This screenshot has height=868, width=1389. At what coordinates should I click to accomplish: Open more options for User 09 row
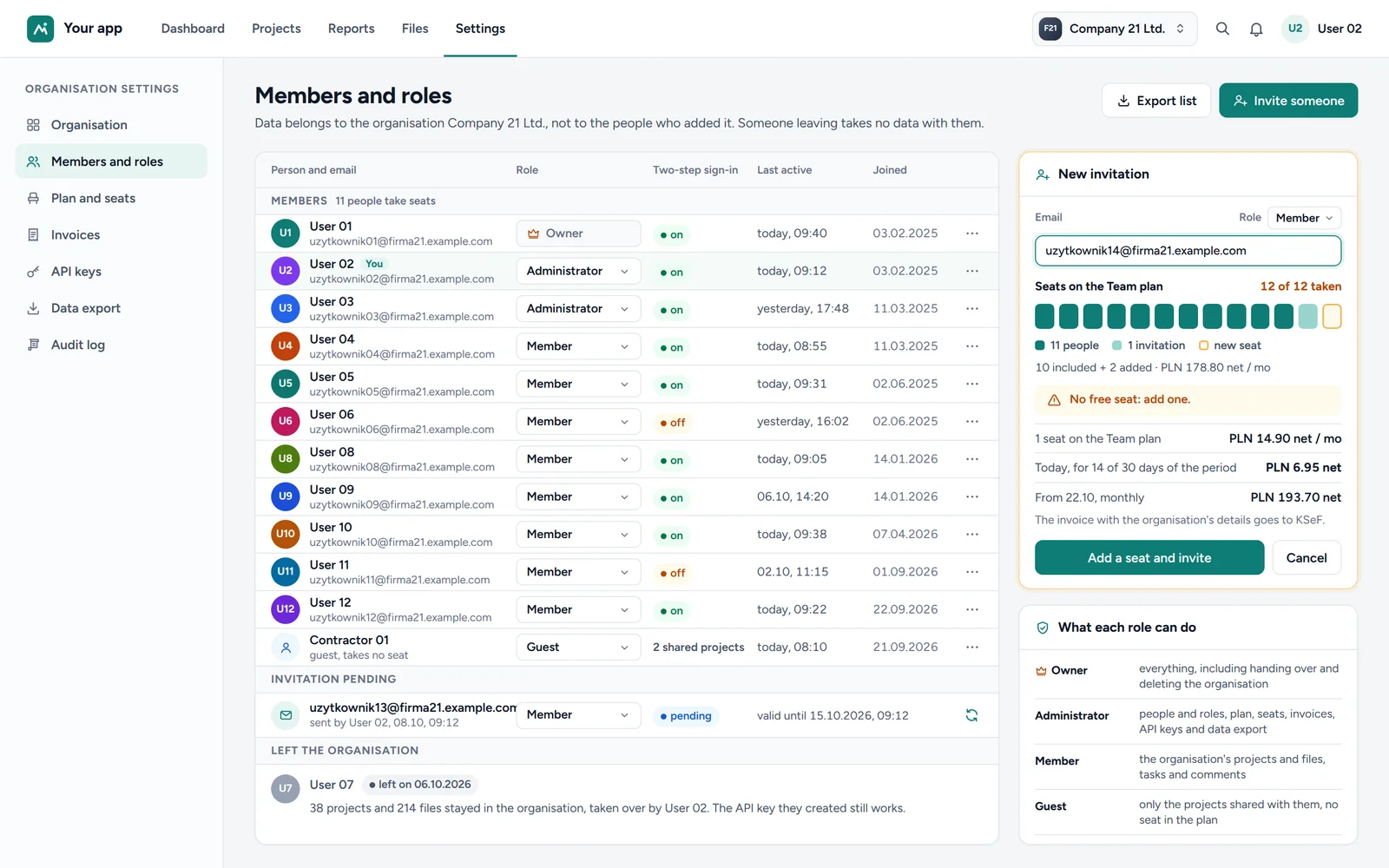pos(972,496)
